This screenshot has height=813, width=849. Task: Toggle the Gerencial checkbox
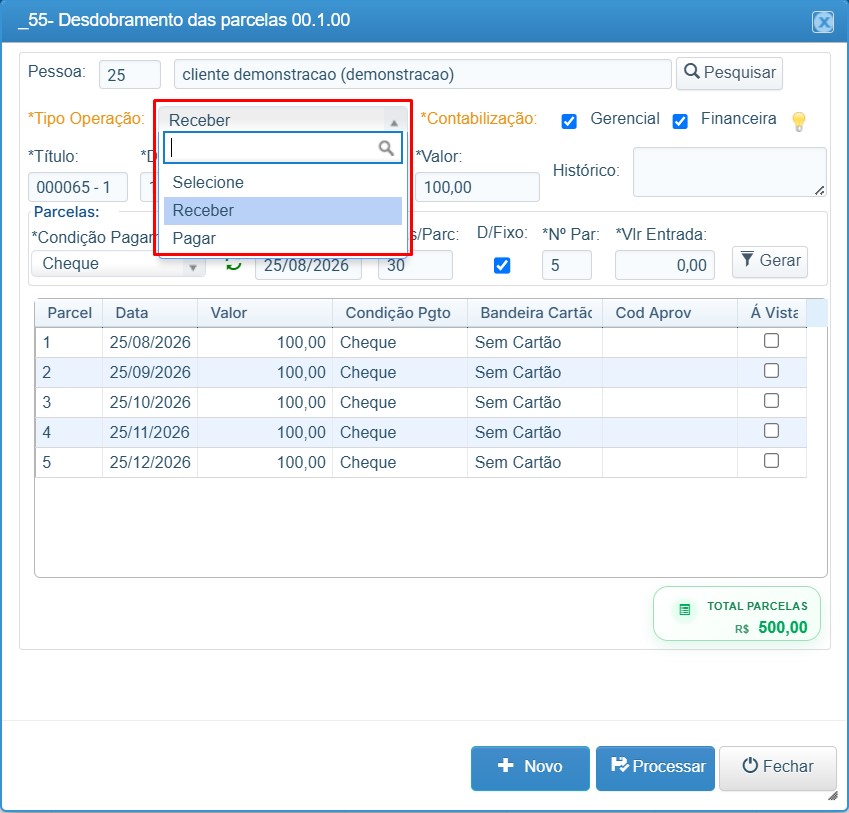[x=569, y=121]
